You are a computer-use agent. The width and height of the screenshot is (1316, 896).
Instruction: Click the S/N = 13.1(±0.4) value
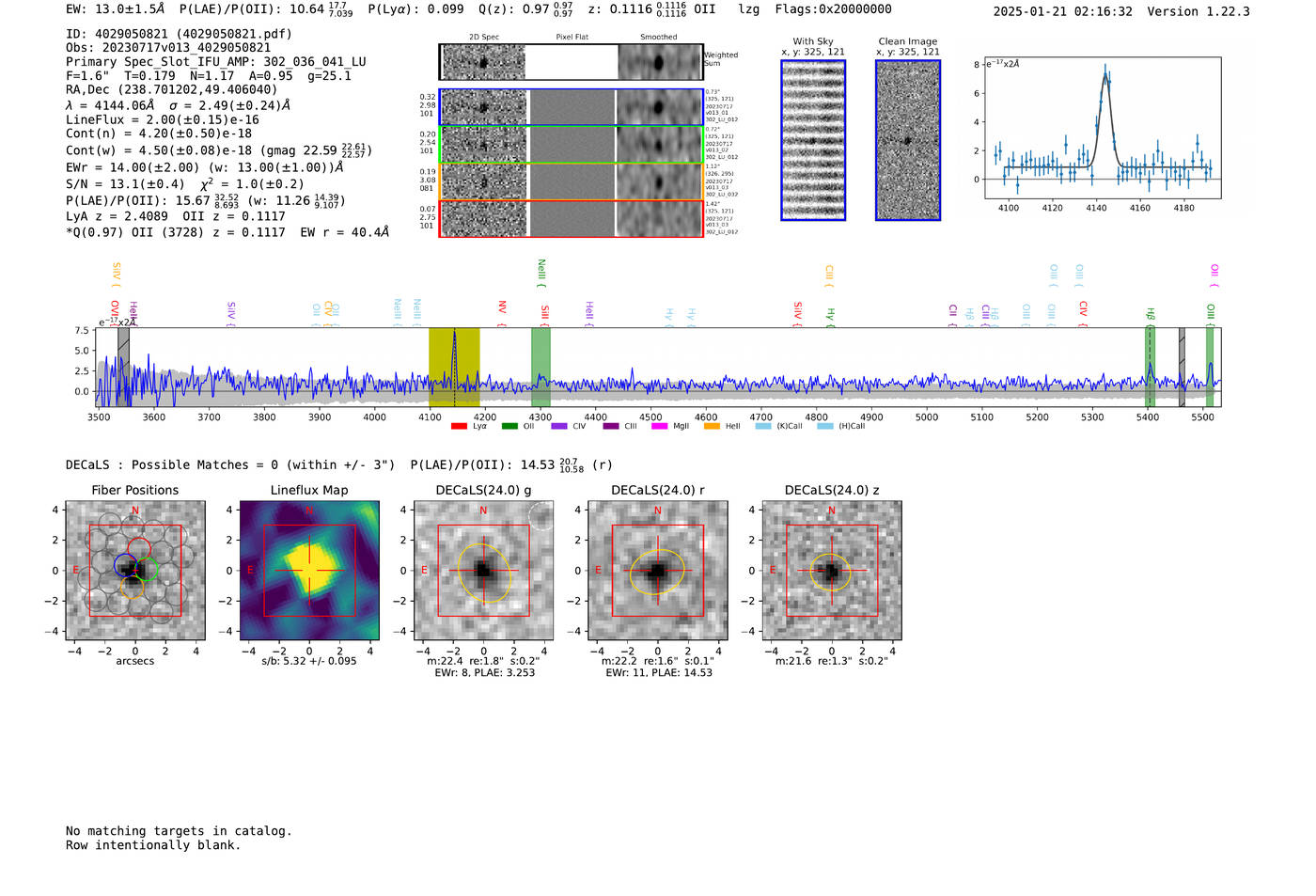point(125,184)
